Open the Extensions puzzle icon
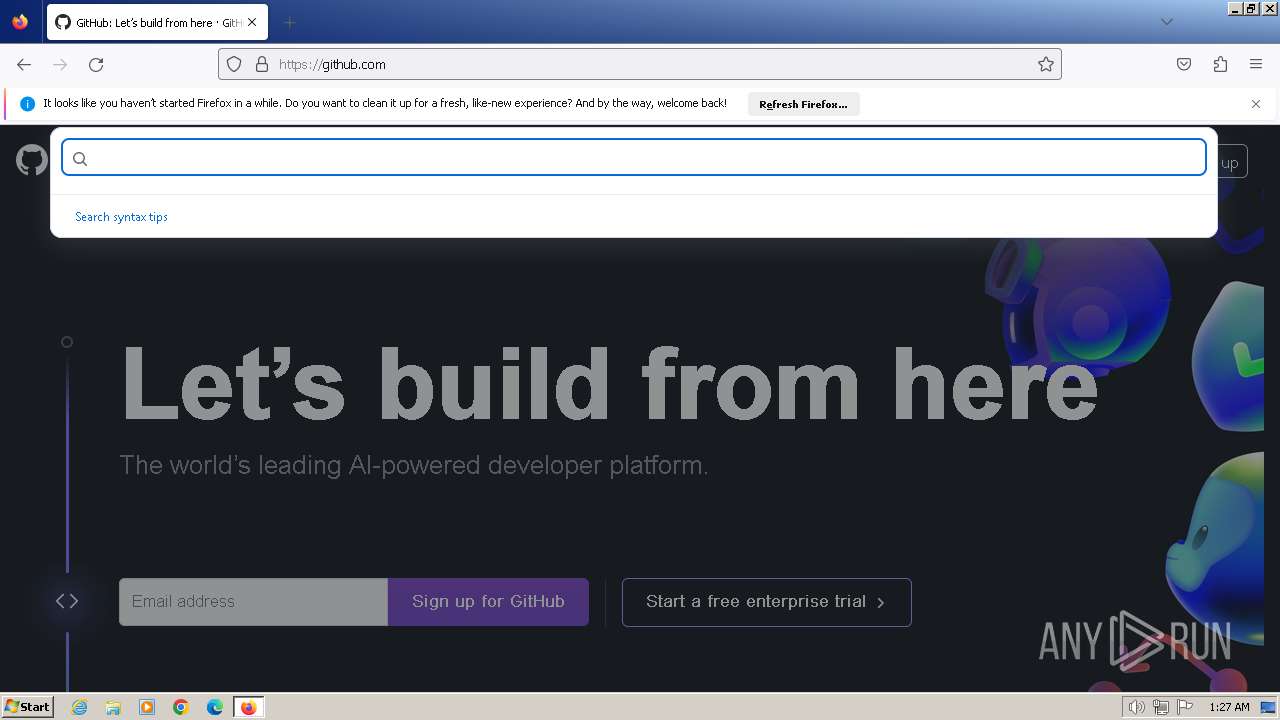The width and height of the screenshot is (1280, 720). [x=1220, y=64]
